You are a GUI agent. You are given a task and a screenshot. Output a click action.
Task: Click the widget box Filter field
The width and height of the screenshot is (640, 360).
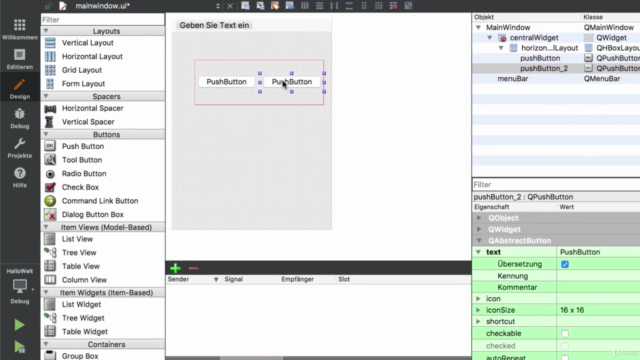(103, 20)
